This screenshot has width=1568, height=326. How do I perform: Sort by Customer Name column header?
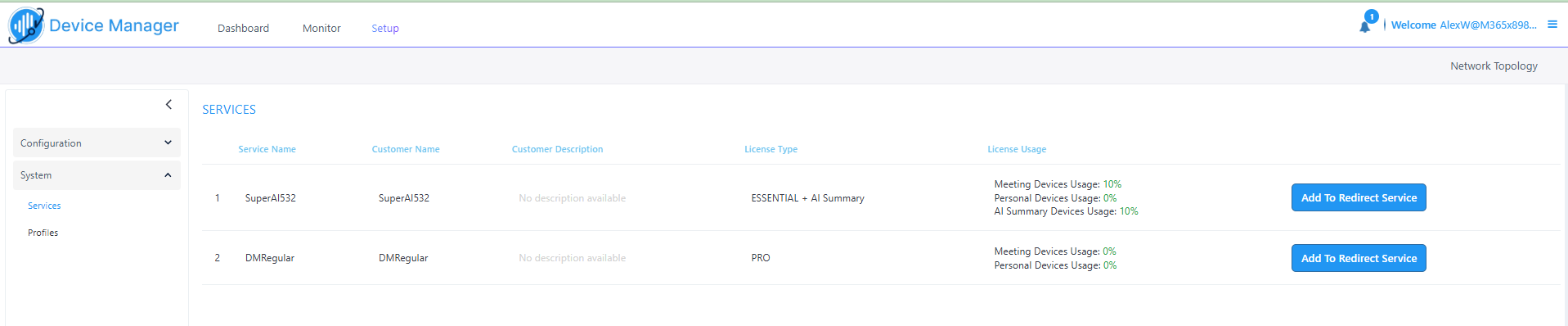tap(406, 149)
